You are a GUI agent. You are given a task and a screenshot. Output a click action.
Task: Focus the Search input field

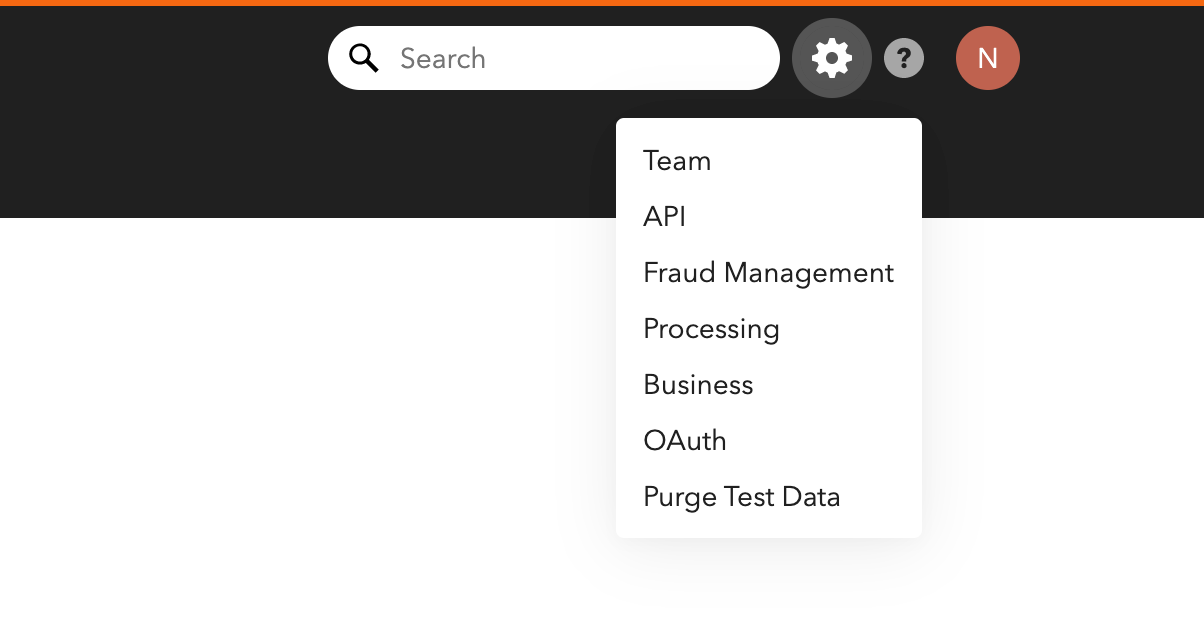554,58
